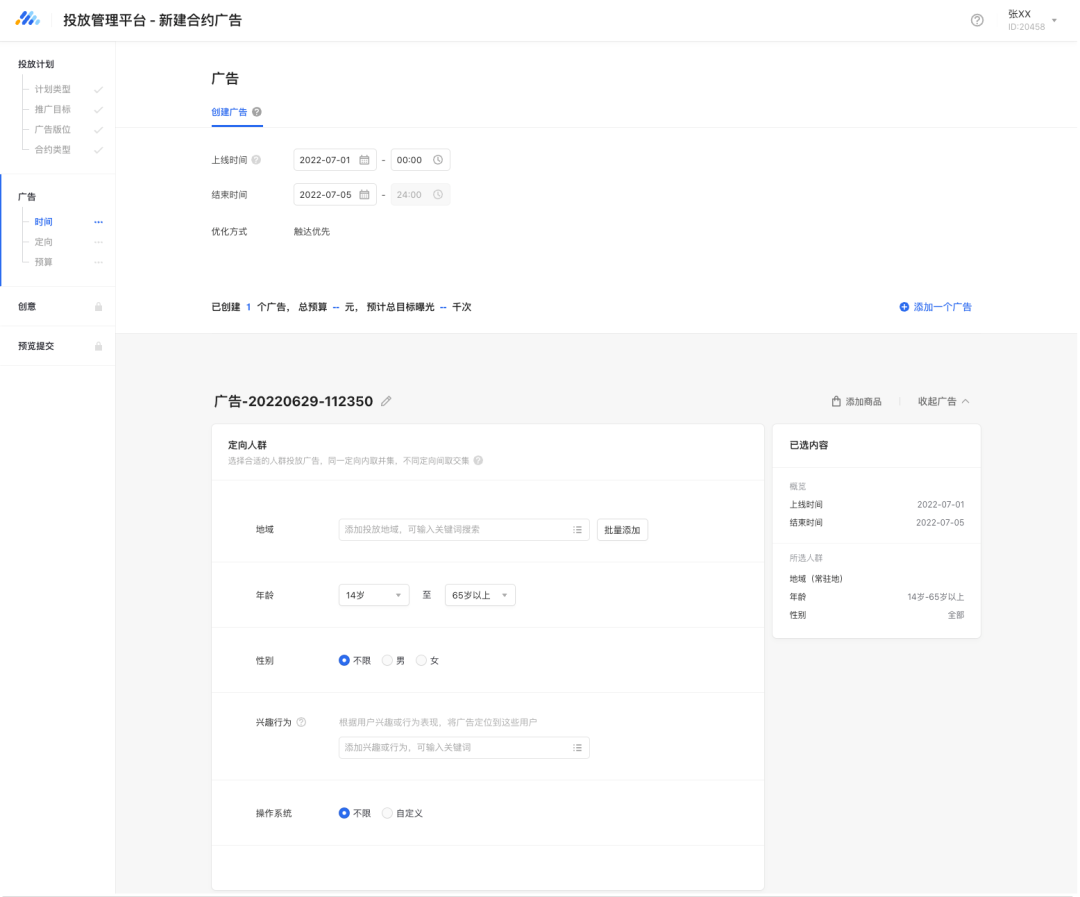
Task: Open the 14岁 minimum age dropdown
Action: click(374, 596)
